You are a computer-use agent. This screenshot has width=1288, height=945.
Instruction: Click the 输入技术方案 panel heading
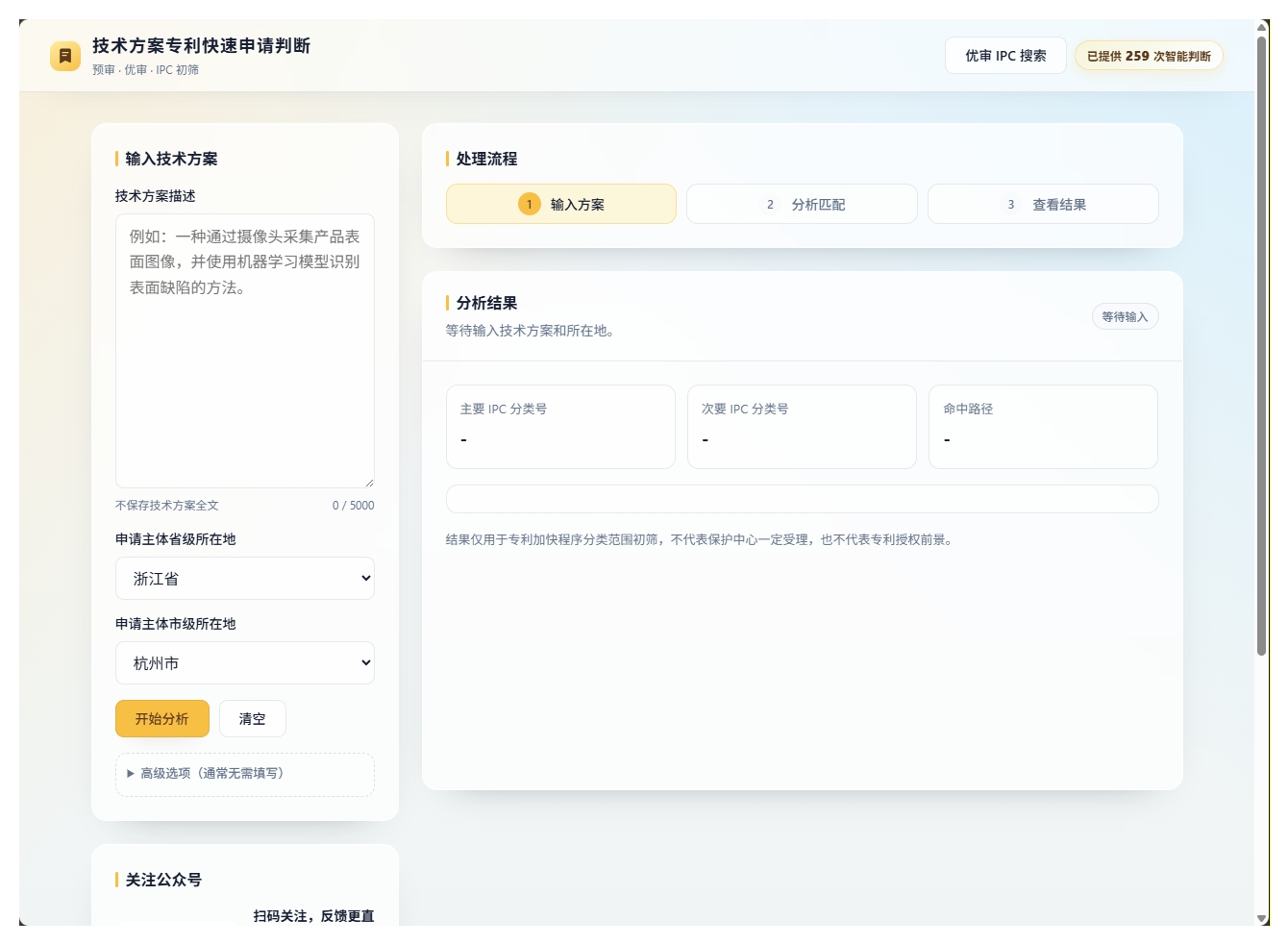pos(171,159)
